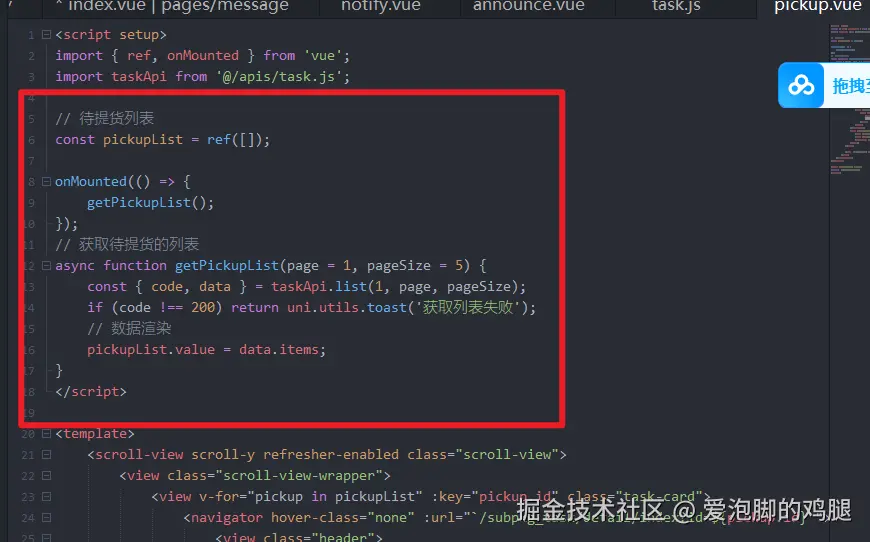Collapse the scroll-view-wrapper view at line 22
870x542 pixels.
pos(47,475)
